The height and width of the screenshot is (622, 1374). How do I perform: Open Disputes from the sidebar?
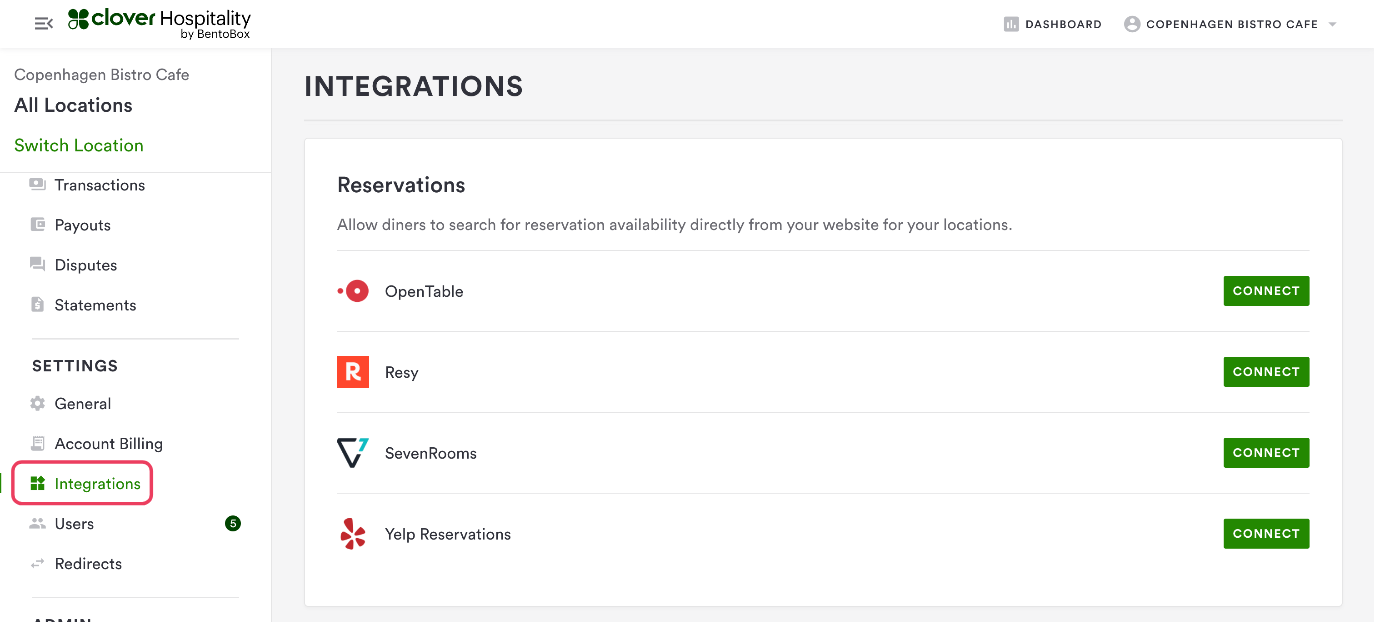tap(85, 265)
